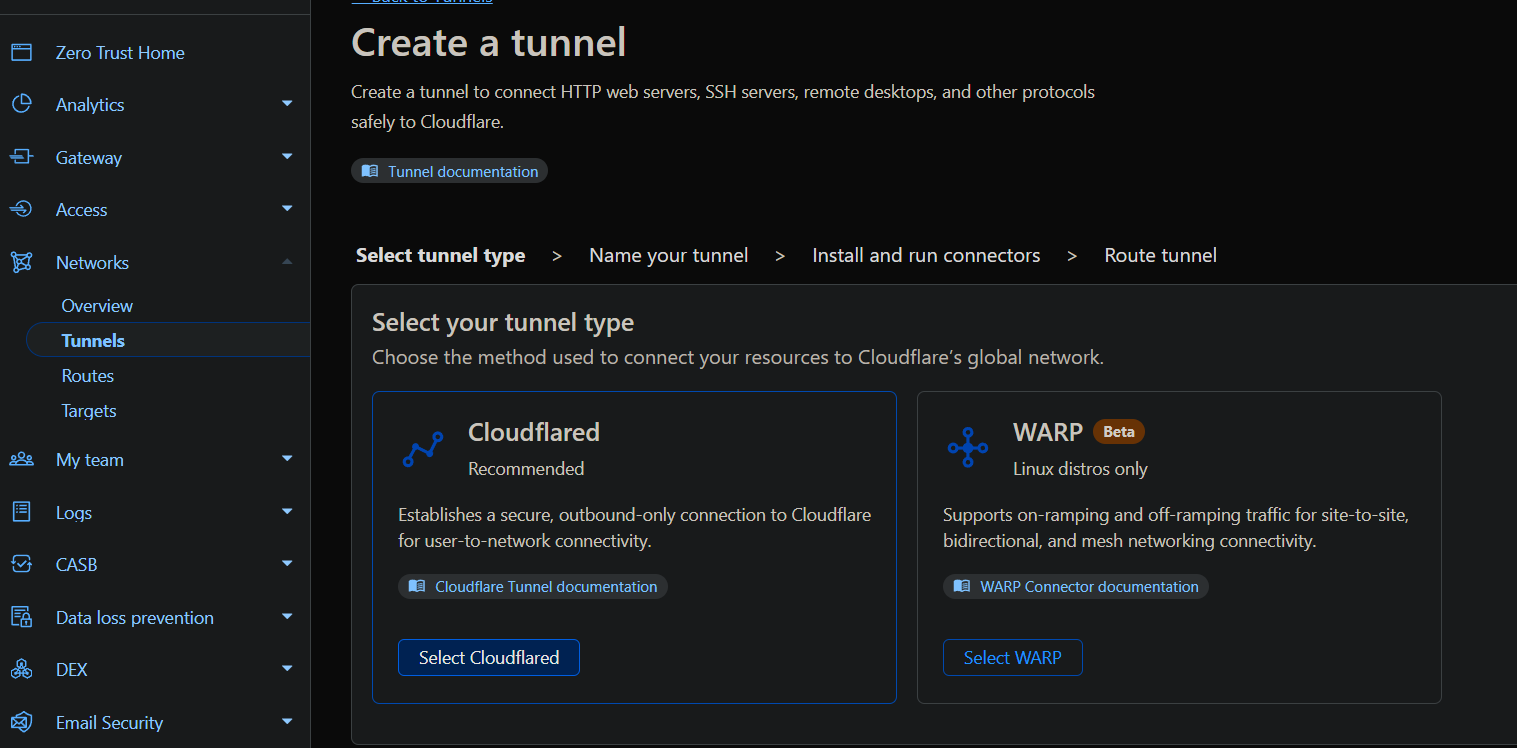1517x748 pixels.
Task: Expand the Logs menu arrow
Action: [287, 512]
